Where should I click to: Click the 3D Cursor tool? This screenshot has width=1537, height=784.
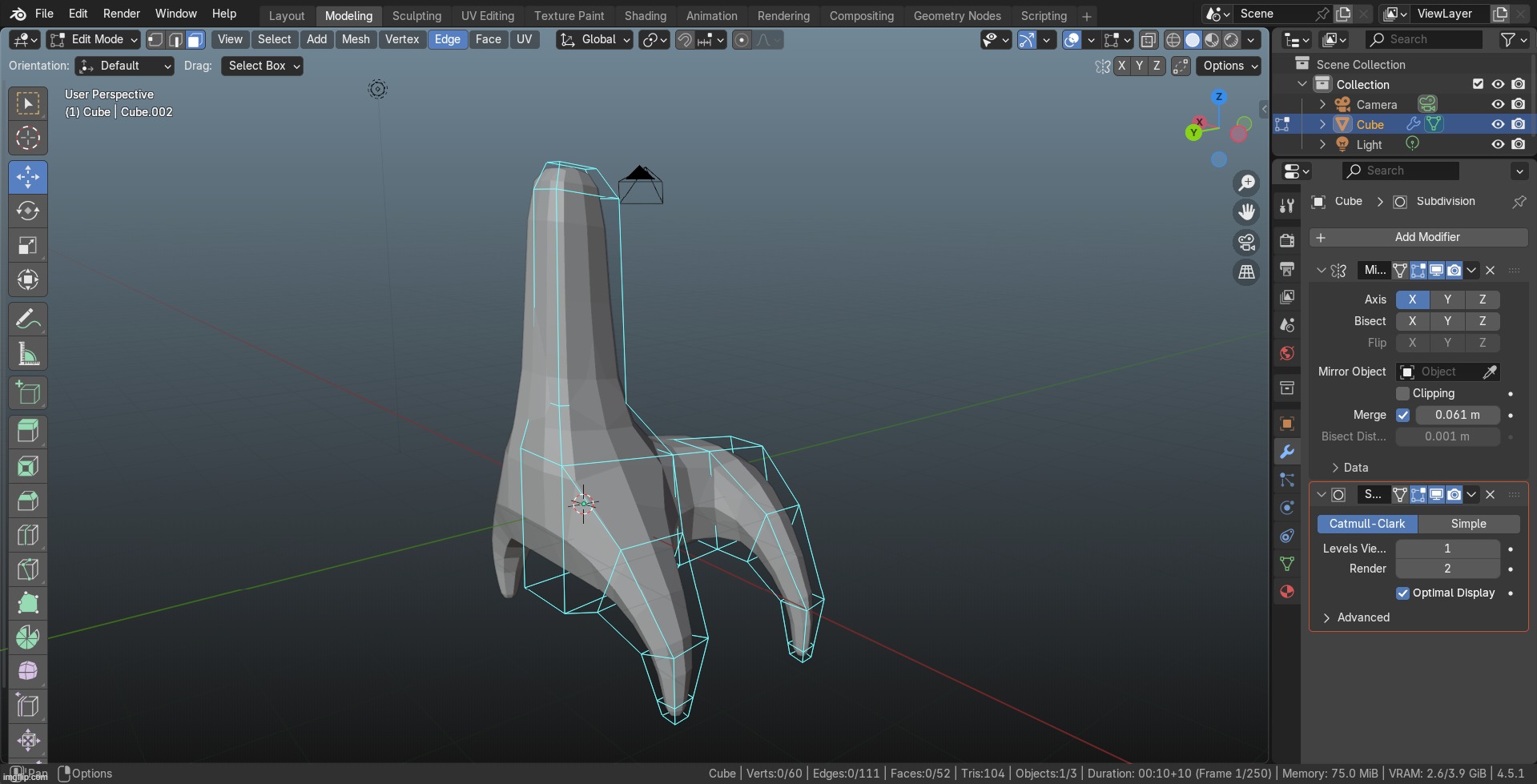(28, 138)
